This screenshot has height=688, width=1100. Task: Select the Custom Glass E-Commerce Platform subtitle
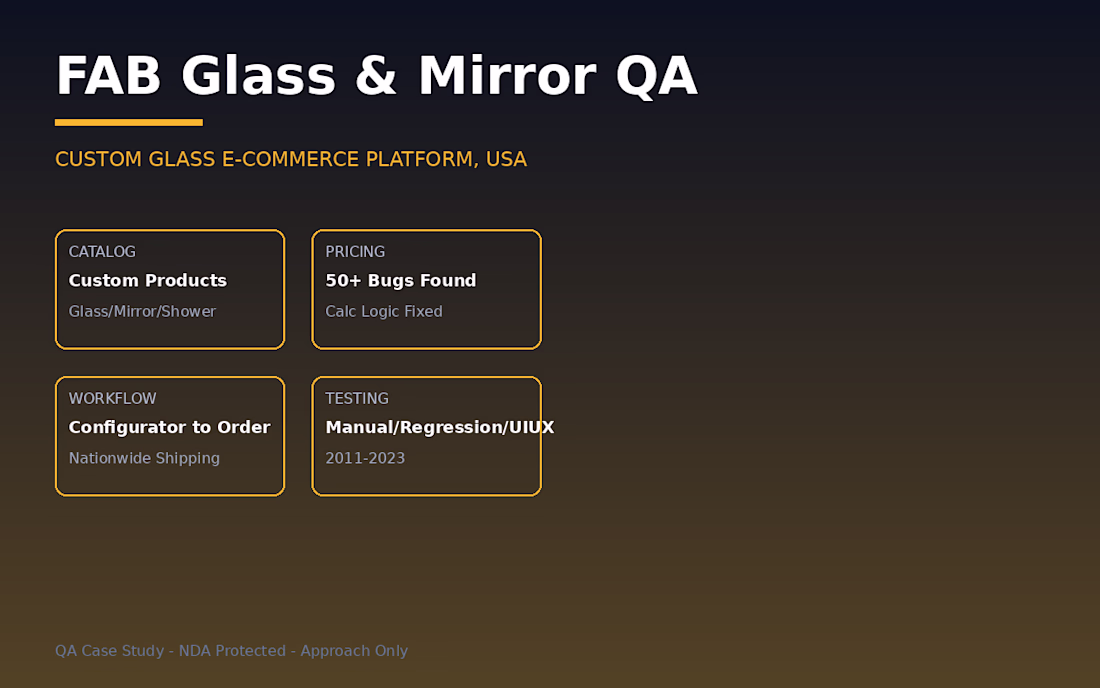point(290,159)
